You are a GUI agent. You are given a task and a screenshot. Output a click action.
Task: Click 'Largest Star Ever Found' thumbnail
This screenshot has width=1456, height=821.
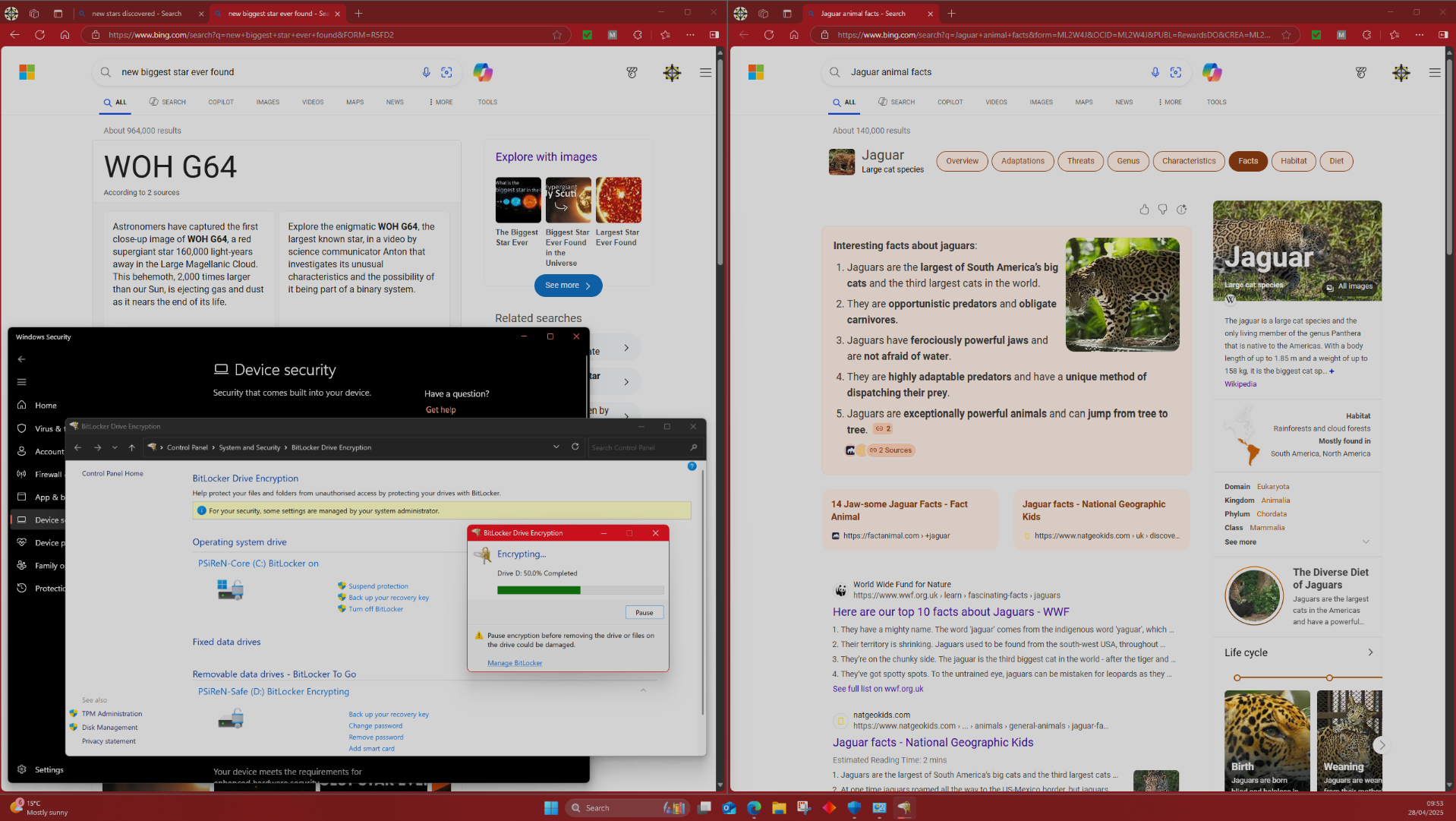618,200
